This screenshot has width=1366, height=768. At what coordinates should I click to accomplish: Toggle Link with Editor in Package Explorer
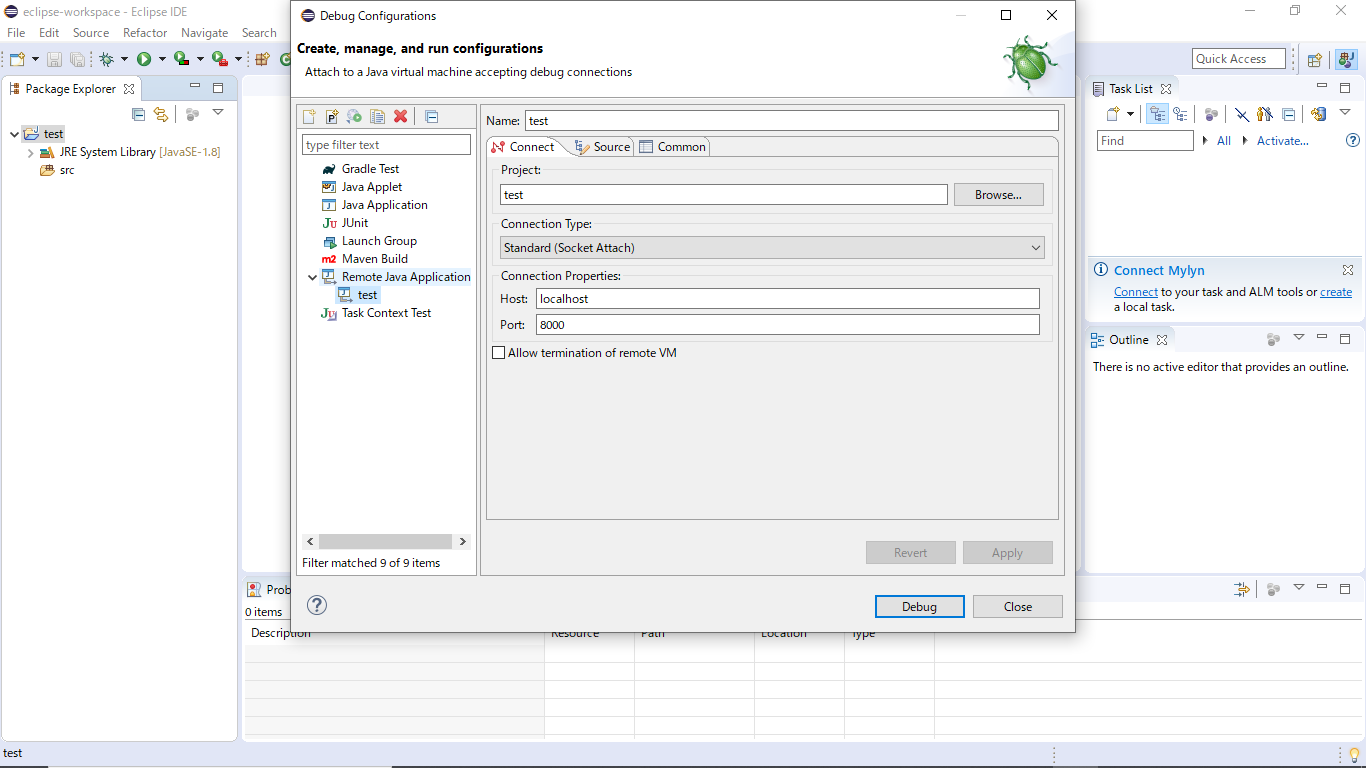tap(160, 114)
